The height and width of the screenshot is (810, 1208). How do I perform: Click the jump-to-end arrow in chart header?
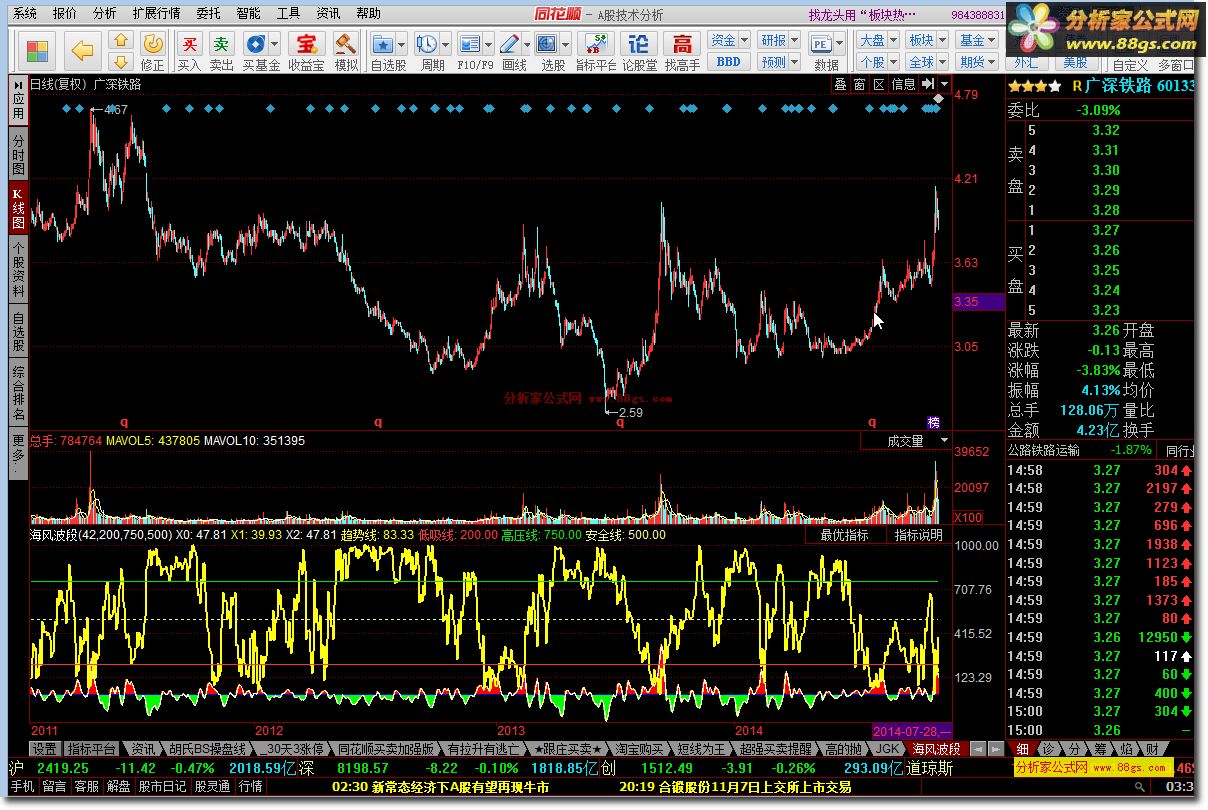click(928, 84)
